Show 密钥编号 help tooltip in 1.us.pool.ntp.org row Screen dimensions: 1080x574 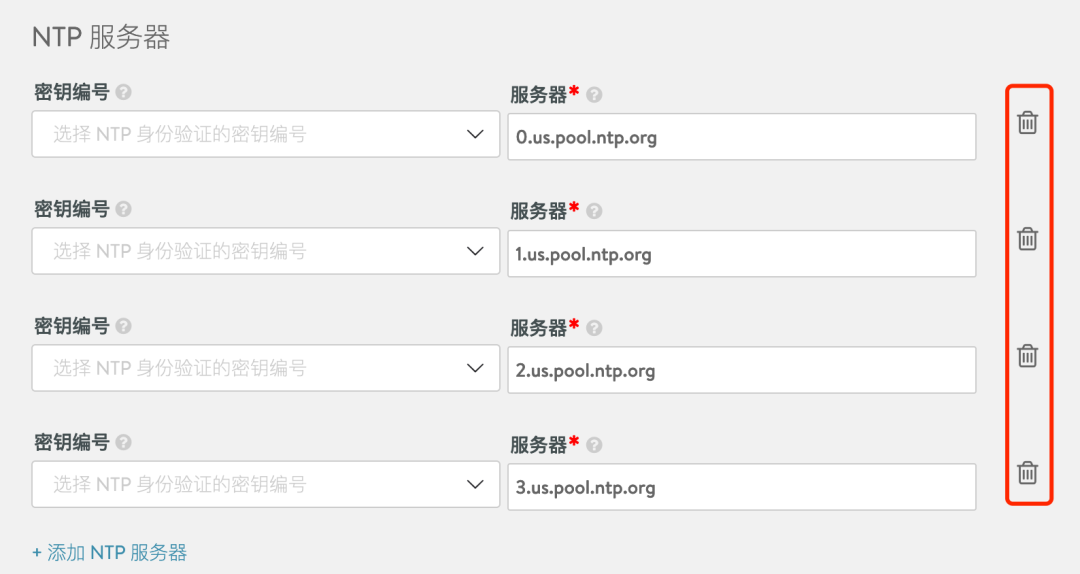tap(123, 209)
